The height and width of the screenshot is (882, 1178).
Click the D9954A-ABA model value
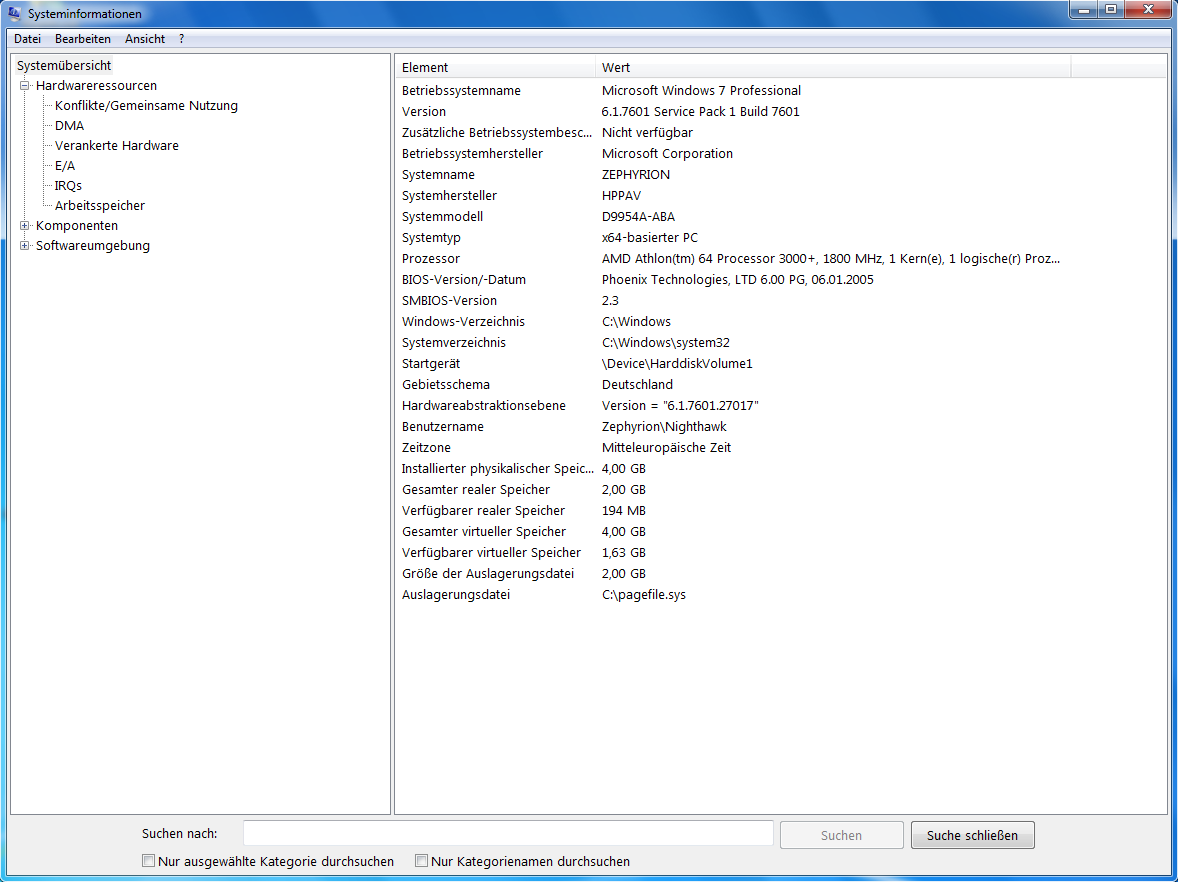click(x=639, y=216)
